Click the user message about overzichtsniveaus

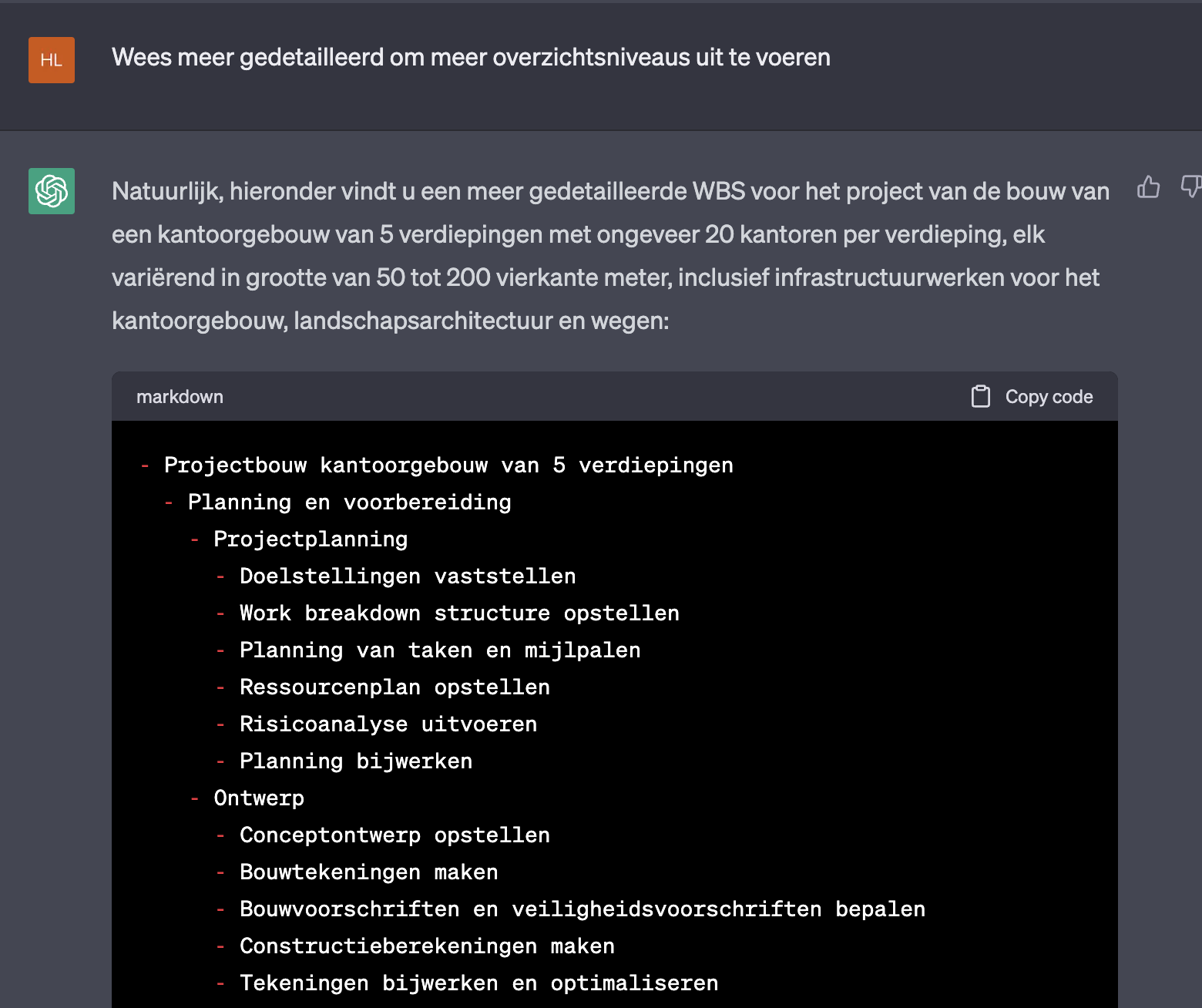coord(472,57)
